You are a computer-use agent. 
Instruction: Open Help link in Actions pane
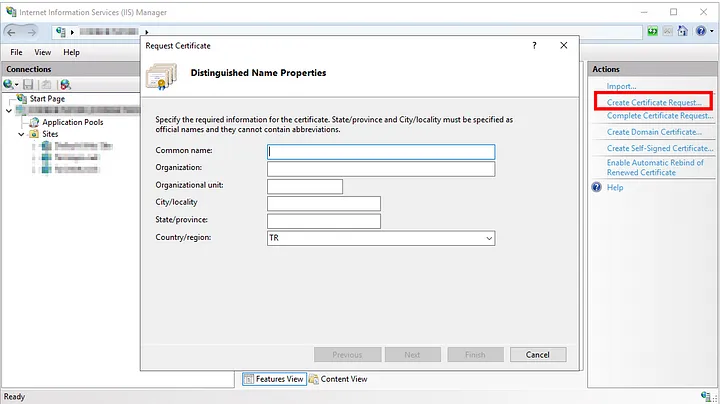(615, 187)
